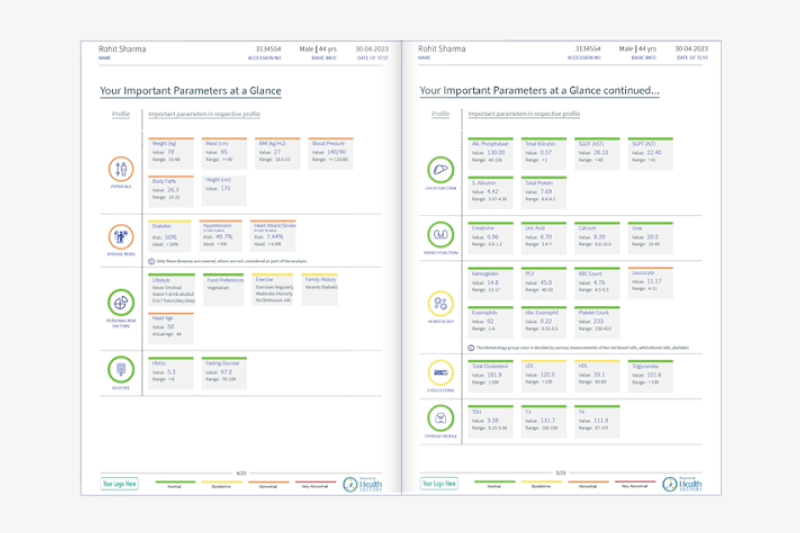800x533 pixels.
Task: Open the Fasting Glucose parameter card
Action: [225, 371]
